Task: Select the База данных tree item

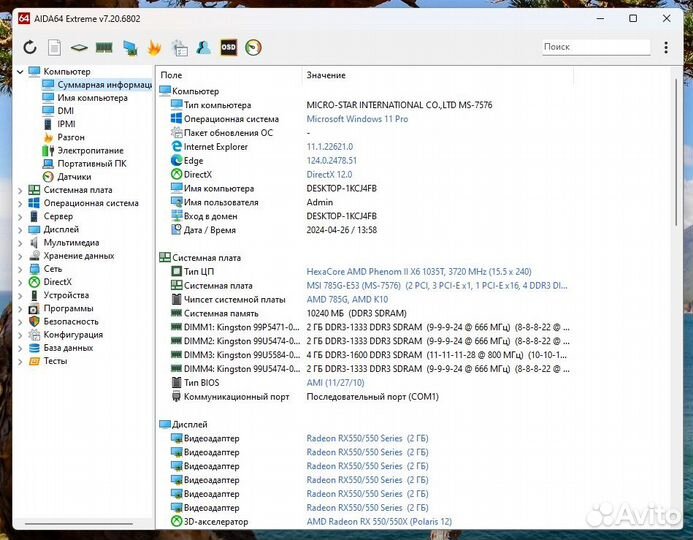Action: [x=61, y=348]
